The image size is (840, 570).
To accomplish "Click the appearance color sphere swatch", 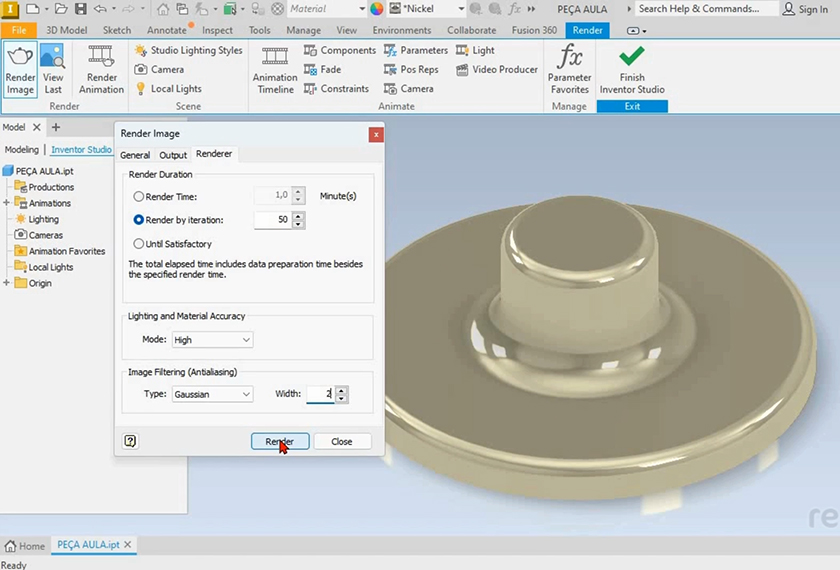I will coord(377,9).
